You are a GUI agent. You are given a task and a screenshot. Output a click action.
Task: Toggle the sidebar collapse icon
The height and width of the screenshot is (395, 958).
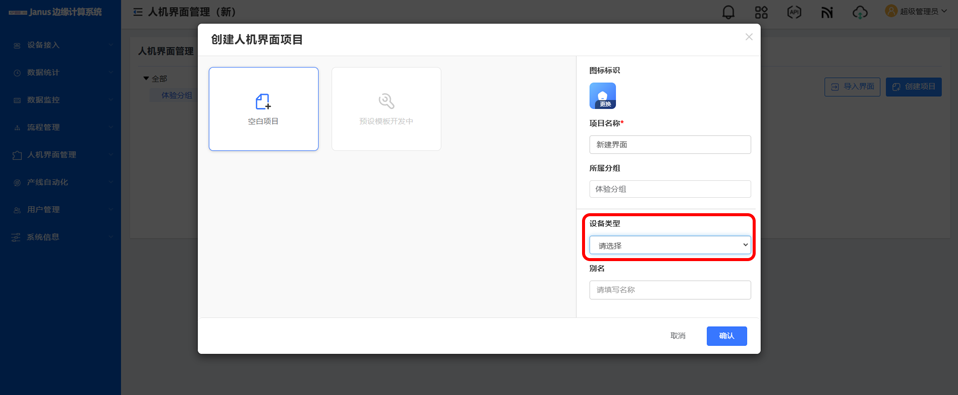(x=138, y=12)
